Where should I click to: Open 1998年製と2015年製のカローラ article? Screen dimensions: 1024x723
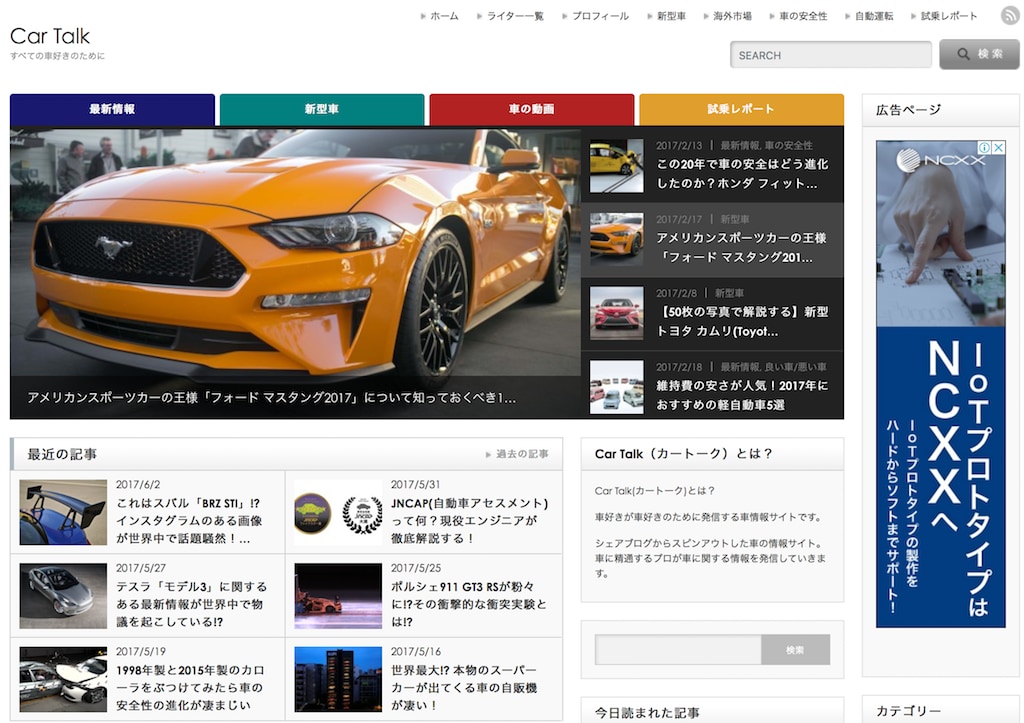[190, 688]
